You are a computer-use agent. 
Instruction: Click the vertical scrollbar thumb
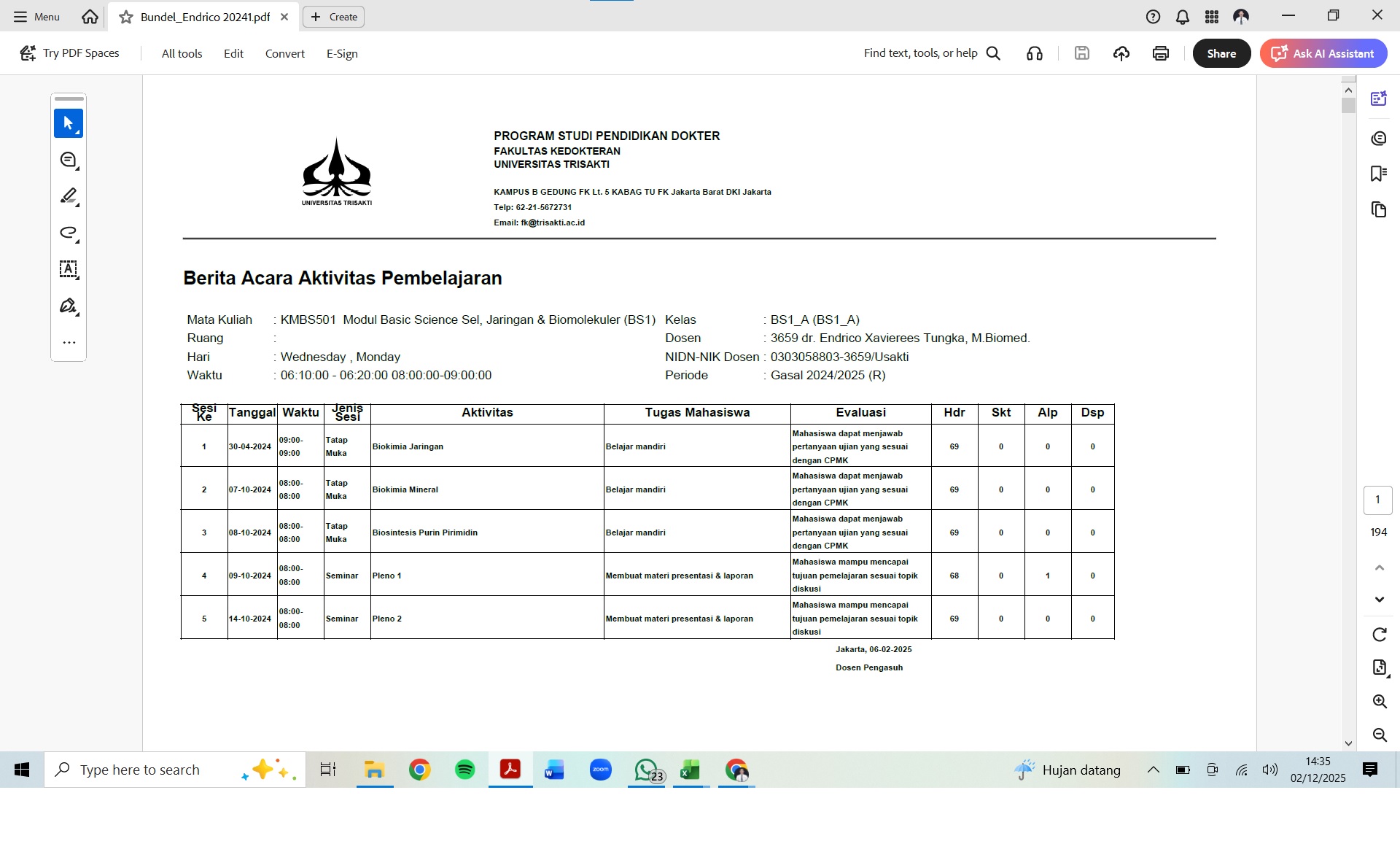[x=1348, y=106]
